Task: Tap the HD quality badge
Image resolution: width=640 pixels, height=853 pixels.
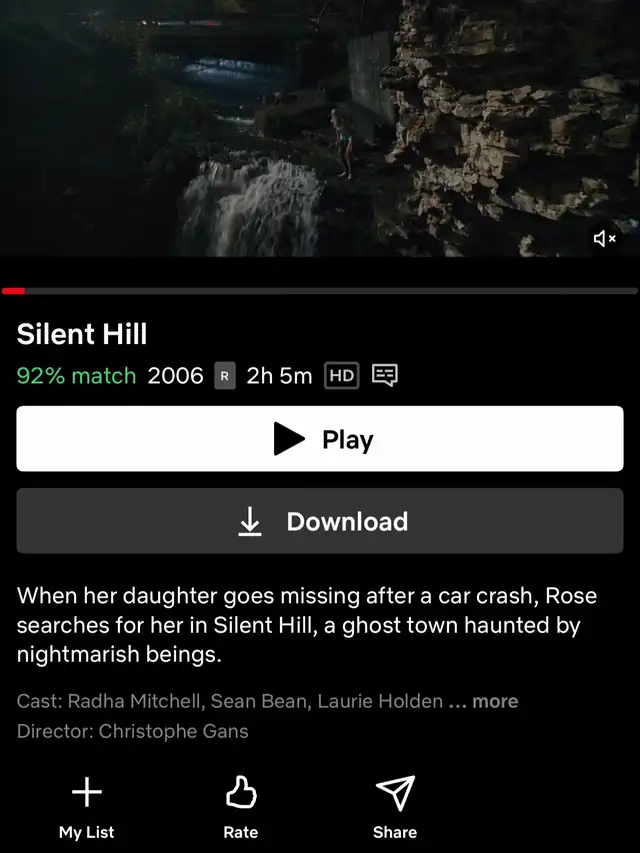Action: [342, 375]
